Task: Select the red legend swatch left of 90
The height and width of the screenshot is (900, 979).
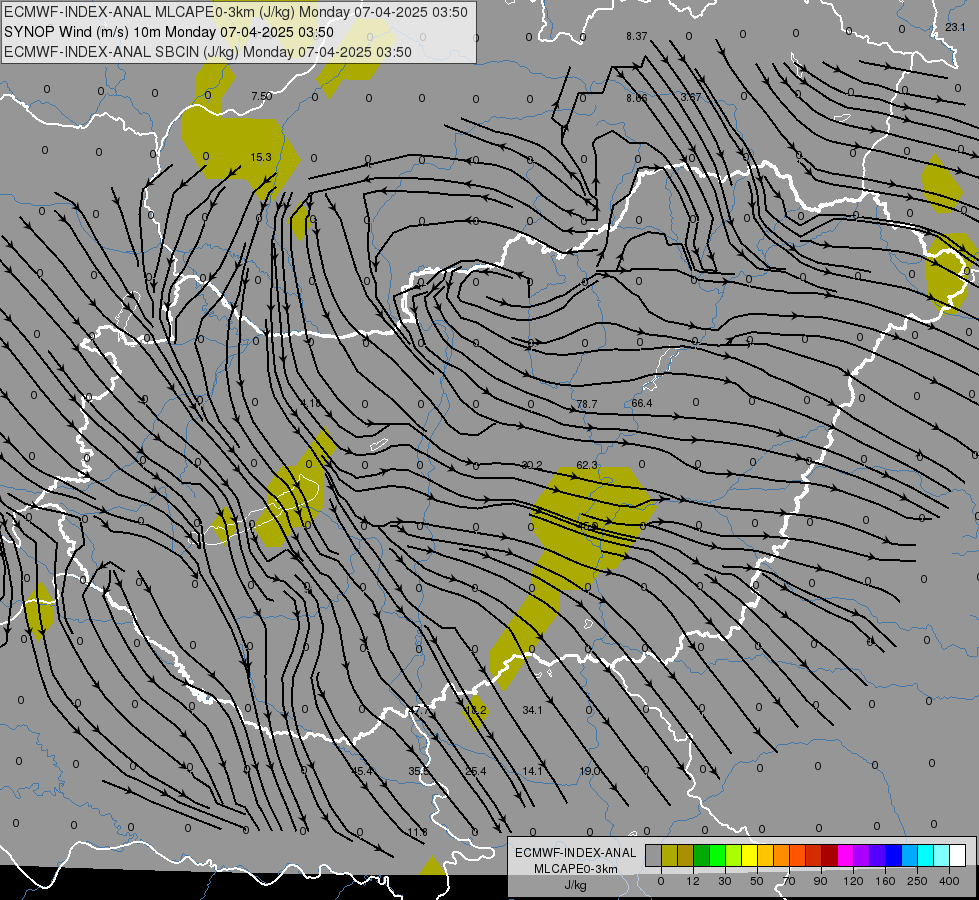Action: click(814, 855)
